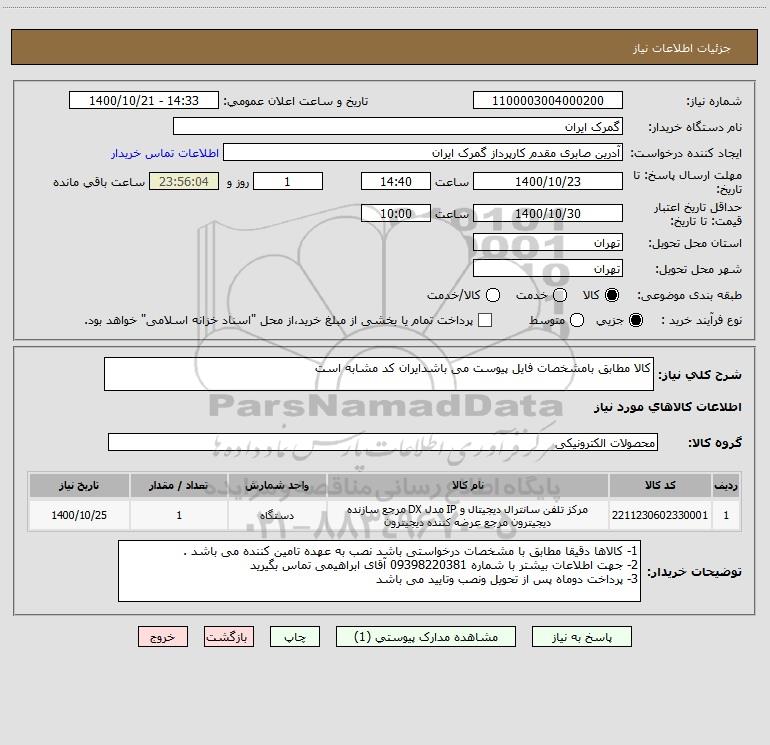Enable the اسناد خزانه اسلامی payment checkbox
Image resolution: width=770 pixels, height=745 pixels.
[485, 320]
